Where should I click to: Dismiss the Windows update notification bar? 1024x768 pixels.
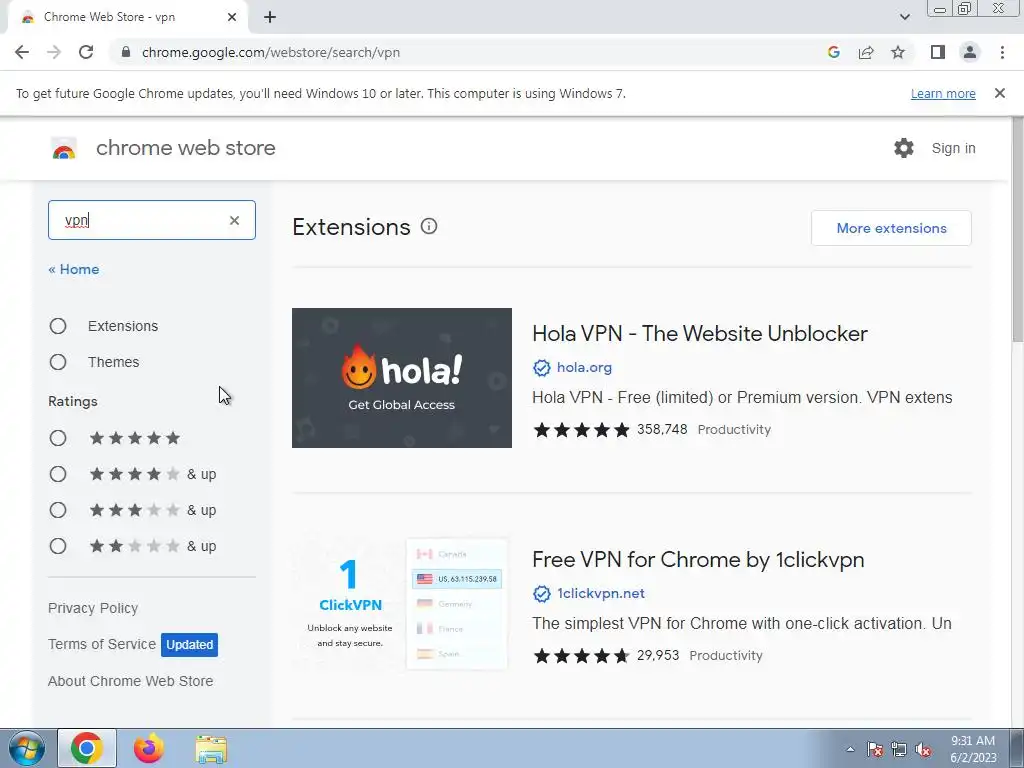point(999,93)
